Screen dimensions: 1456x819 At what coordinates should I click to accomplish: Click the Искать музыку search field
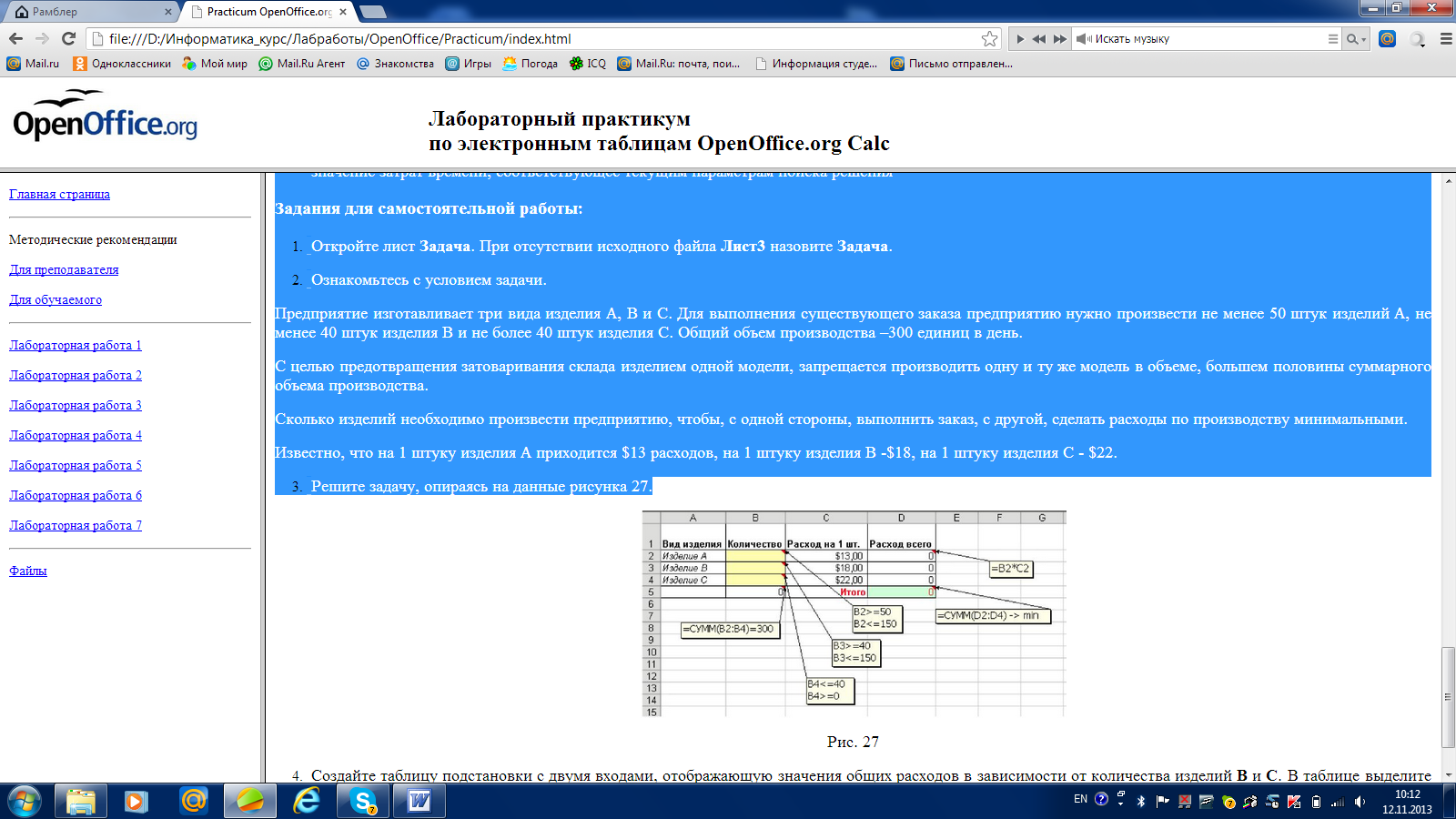(1208, 39)
